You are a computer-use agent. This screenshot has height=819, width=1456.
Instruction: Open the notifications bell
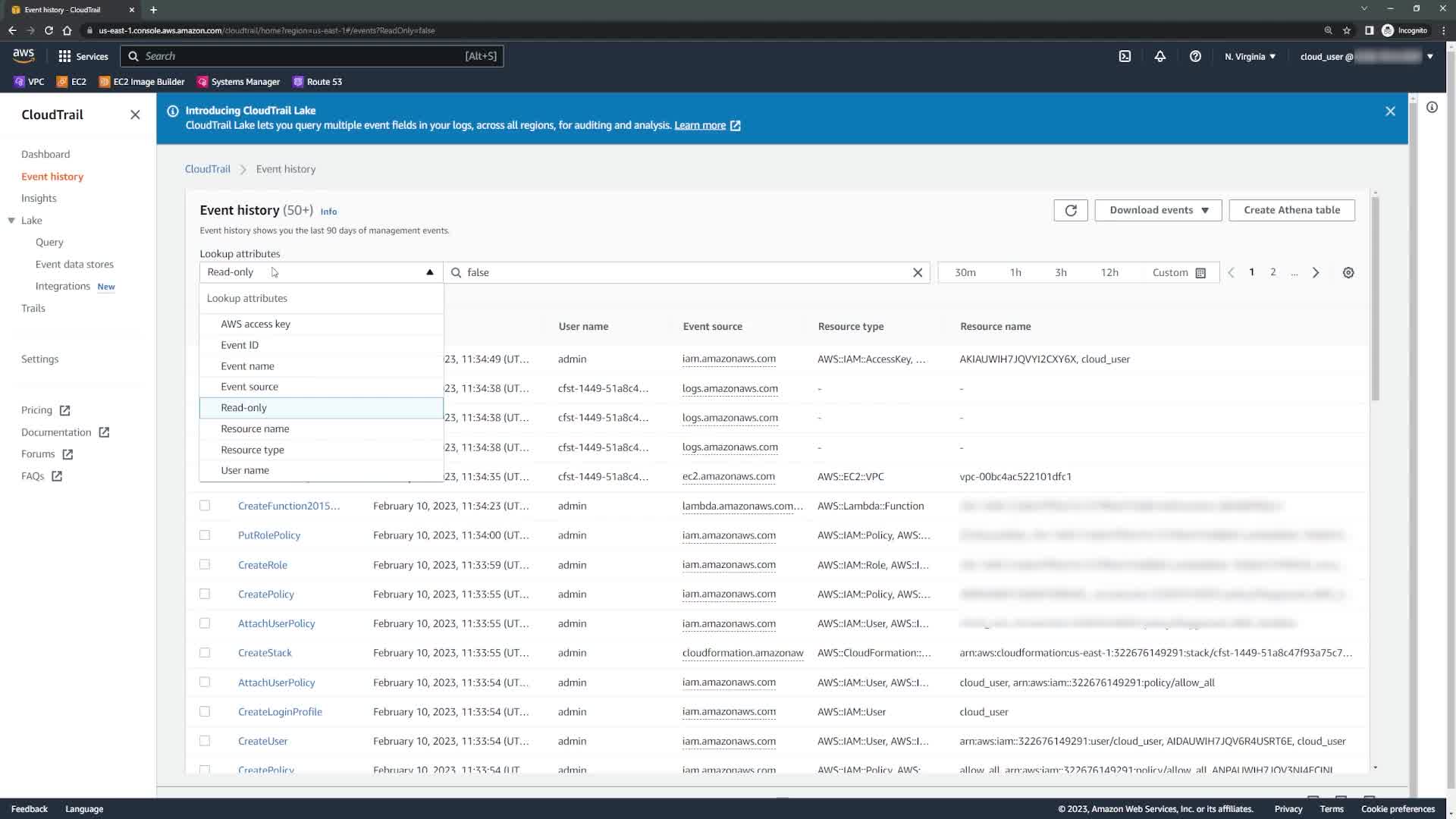[1159, 56]
